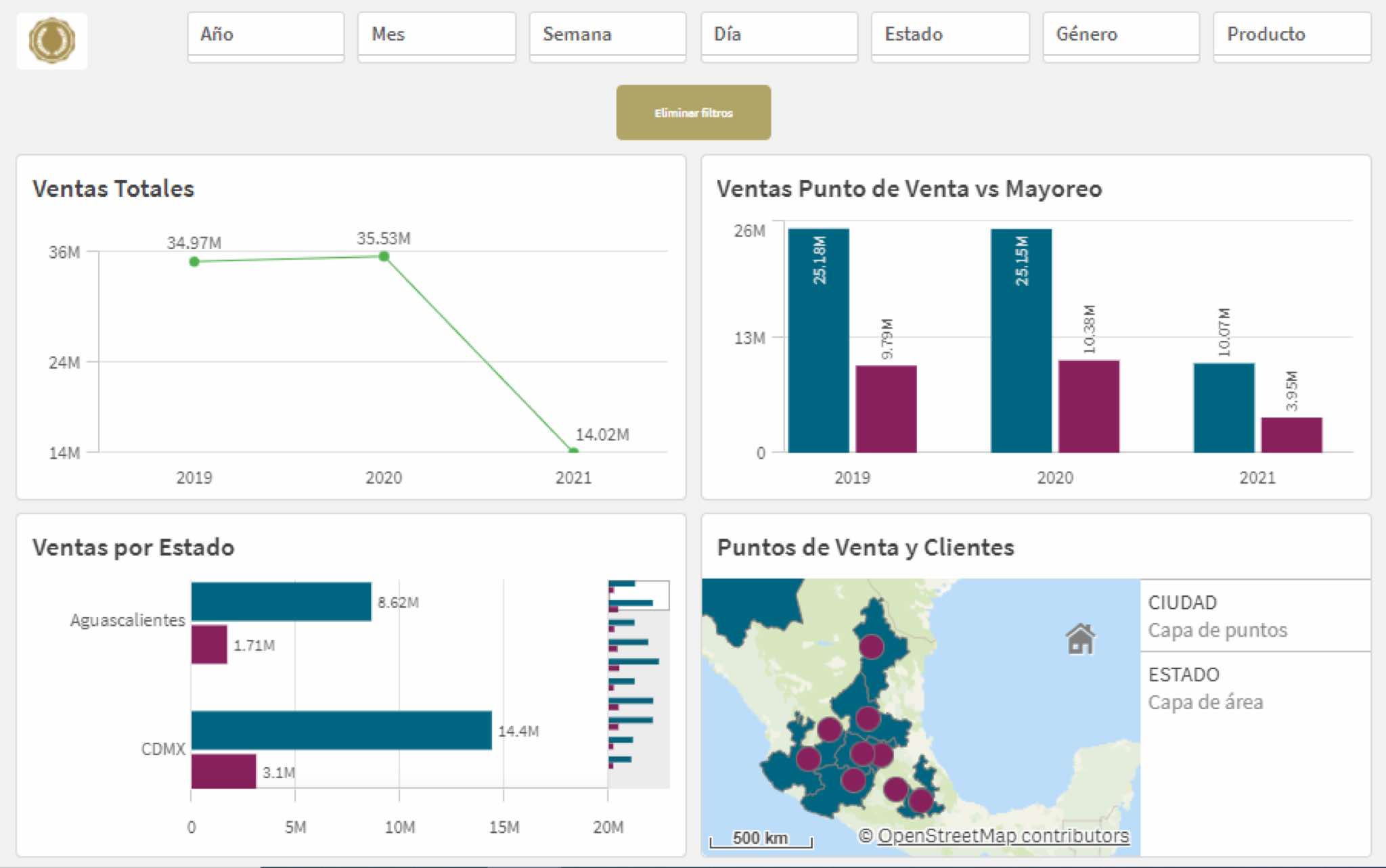Image resolution: width=1386 pixels, height=868 pixels.
Task: Open the Mes filter dropdown
Action: coord(437,35)
